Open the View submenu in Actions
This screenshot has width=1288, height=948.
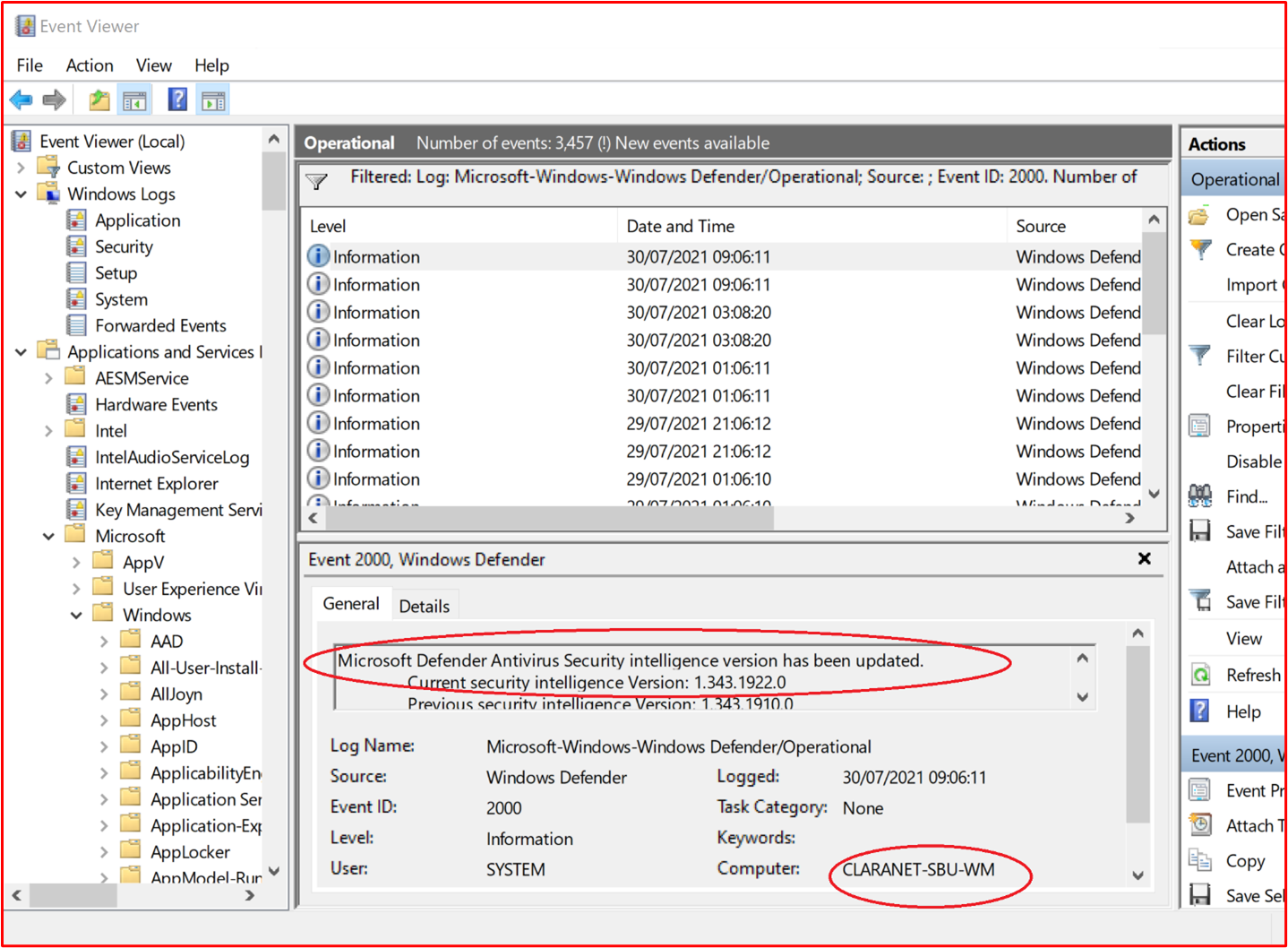(x=1244, y=638)
